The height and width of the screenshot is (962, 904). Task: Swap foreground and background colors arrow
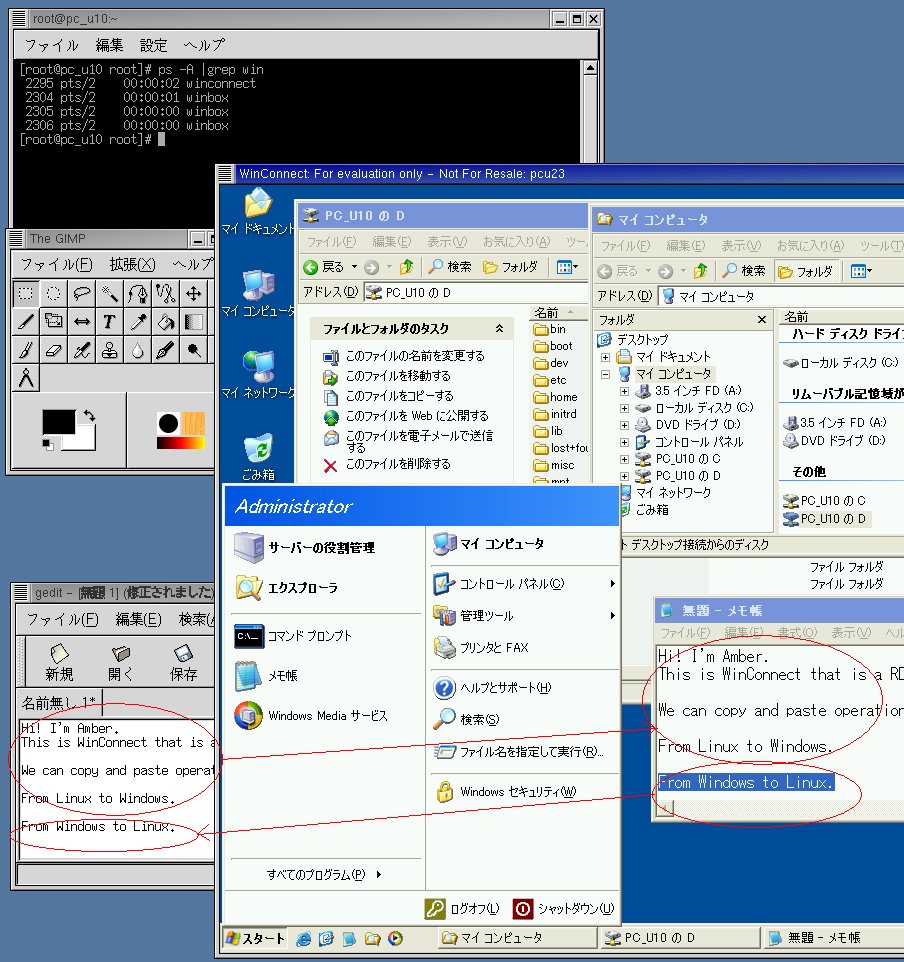[x=90, y=415]
